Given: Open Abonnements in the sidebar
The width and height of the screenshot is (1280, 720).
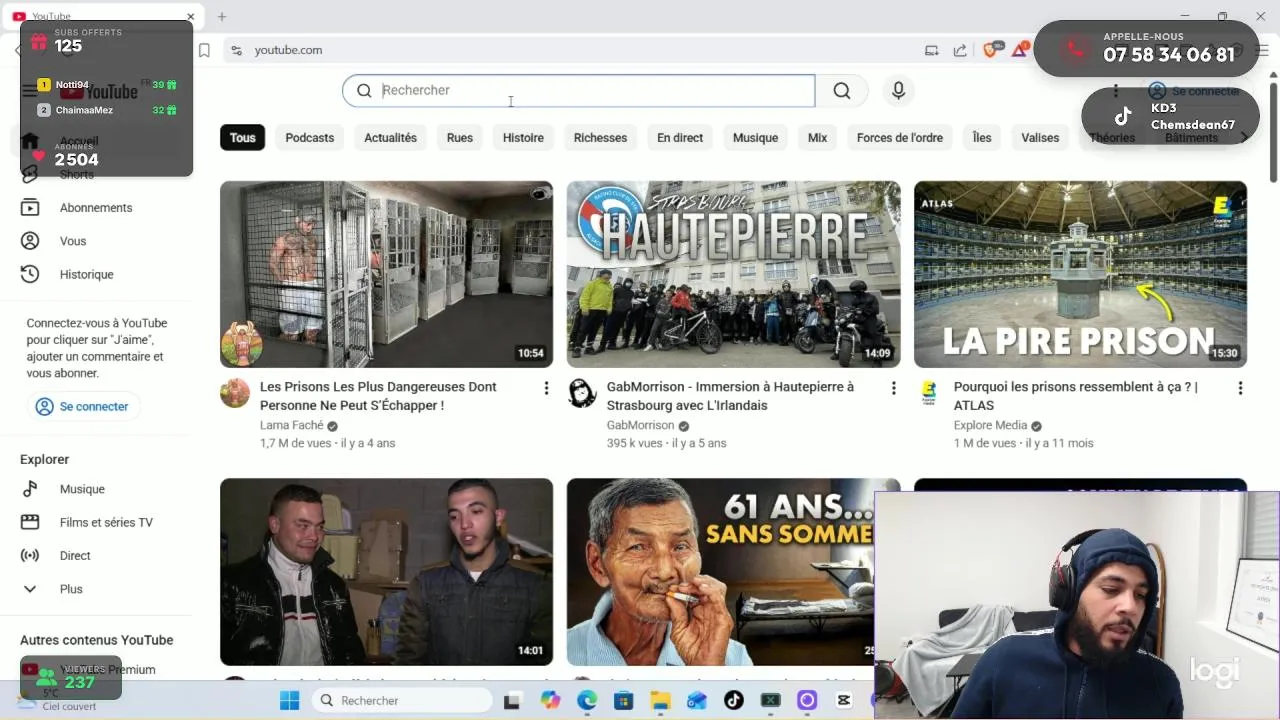Looking at the screenshot, I should pyautogui.click(x=96, y=208).
